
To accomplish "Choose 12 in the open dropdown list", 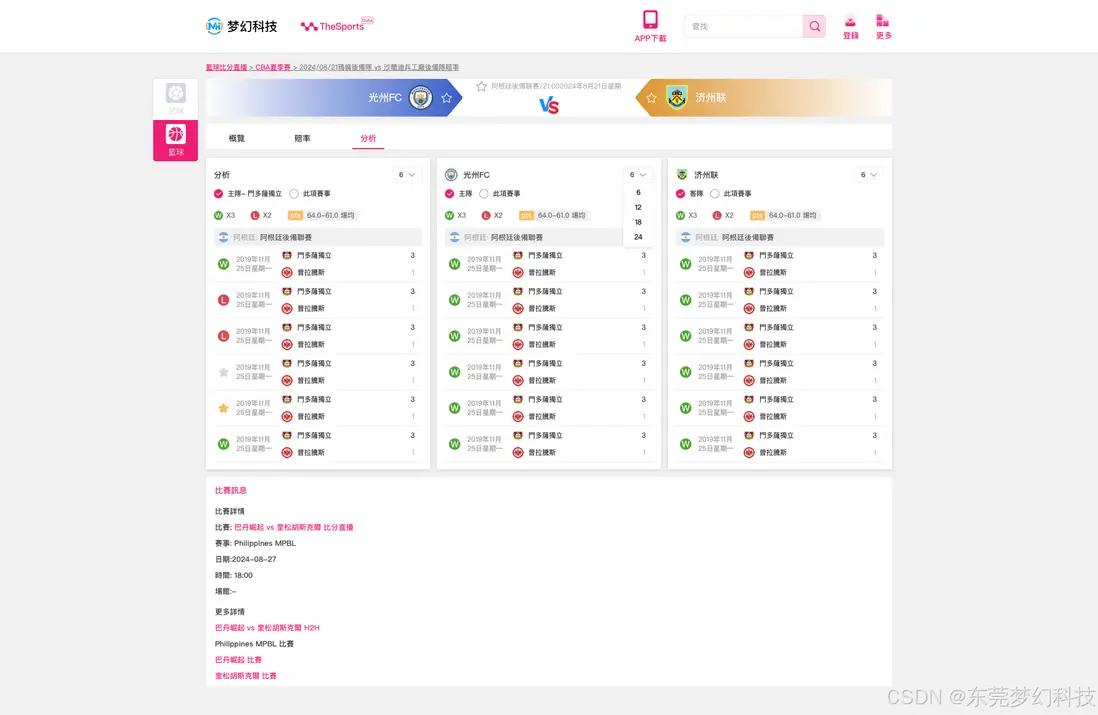I will [x=638, y=207].
